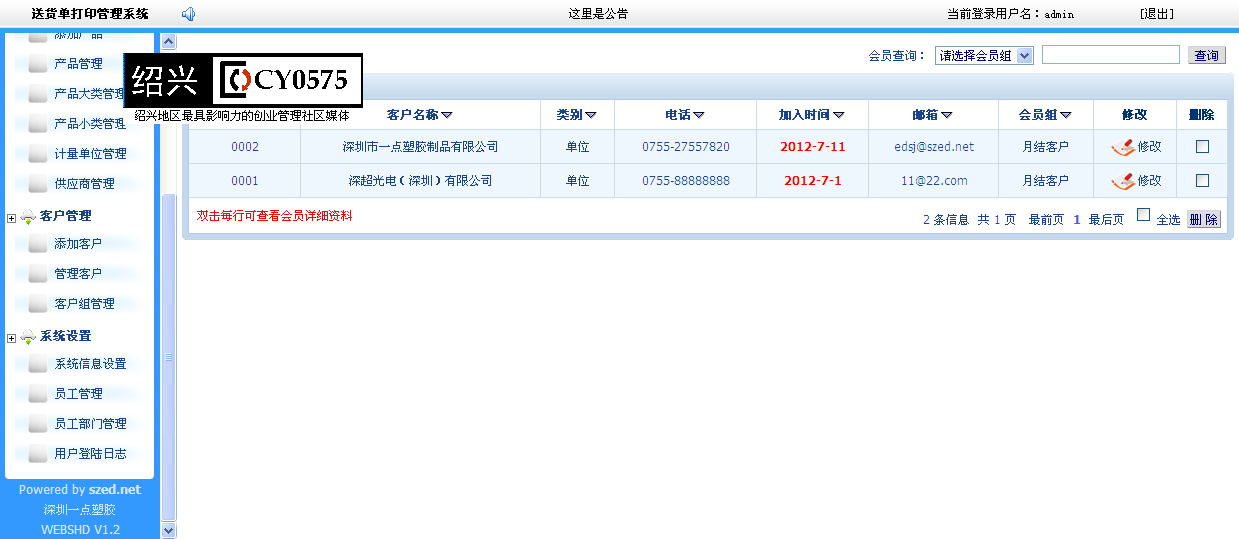Click the icon beside 员工部门管理 in sidebar
This screenshot has height=539, width=1239.
click(38, 424)
